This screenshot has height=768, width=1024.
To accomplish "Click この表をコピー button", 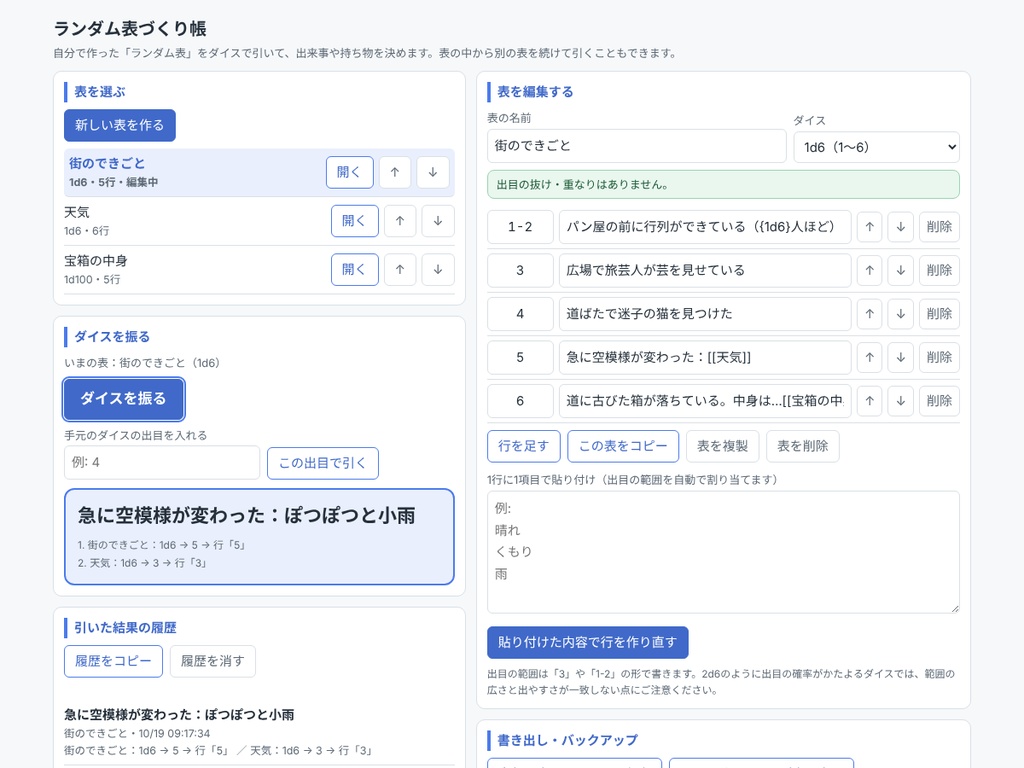I will pyautogui.click(x=623, y=446).
